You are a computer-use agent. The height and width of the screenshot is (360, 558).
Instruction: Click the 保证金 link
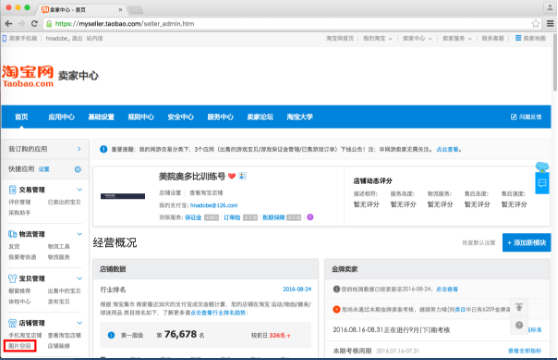[193, 217]
